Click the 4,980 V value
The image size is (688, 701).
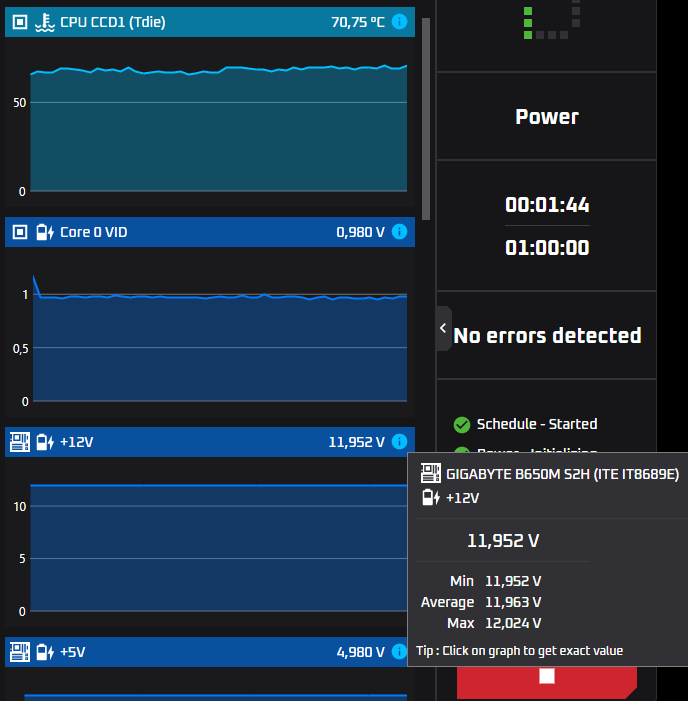[x=360, y=652]
